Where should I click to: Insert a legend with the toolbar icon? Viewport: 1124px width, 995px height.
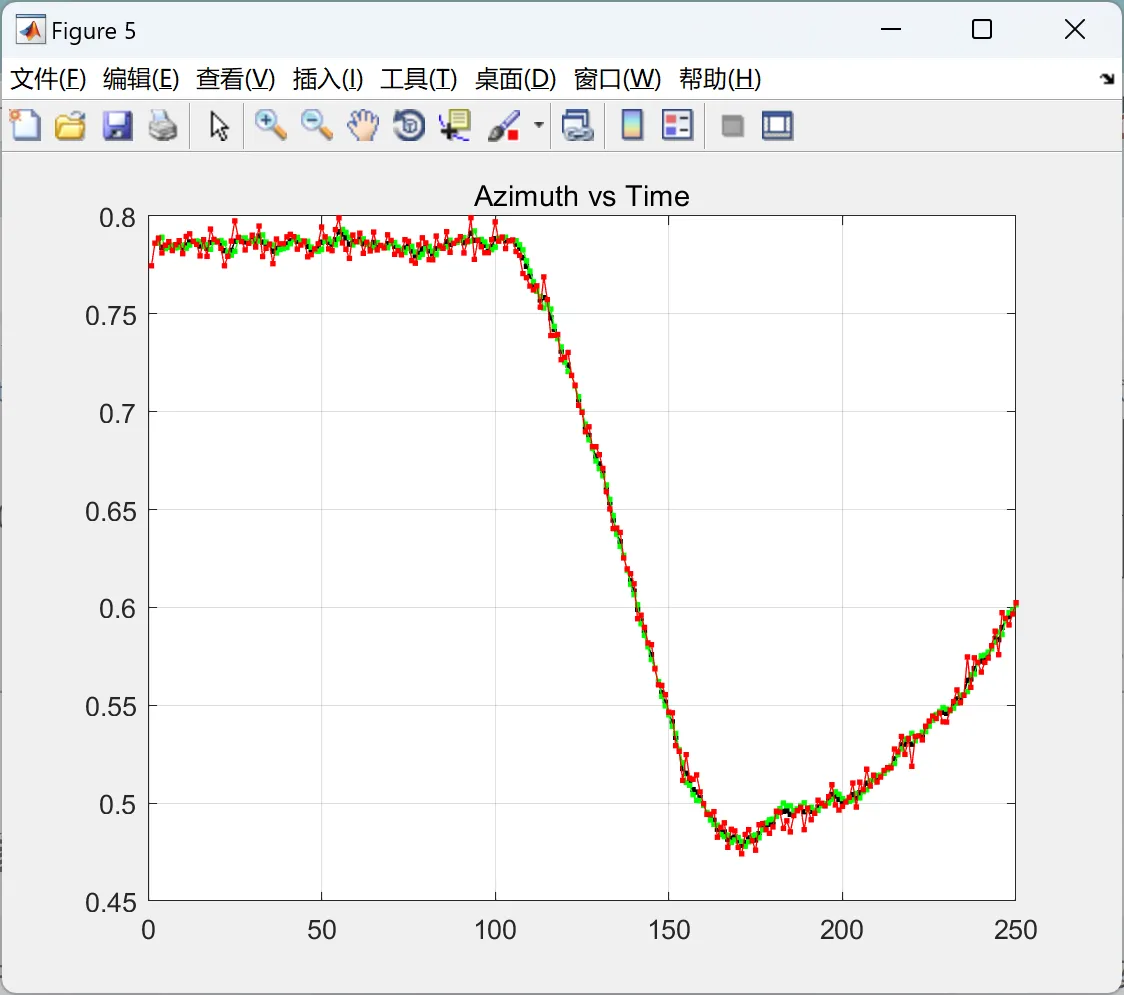point(677,125)
